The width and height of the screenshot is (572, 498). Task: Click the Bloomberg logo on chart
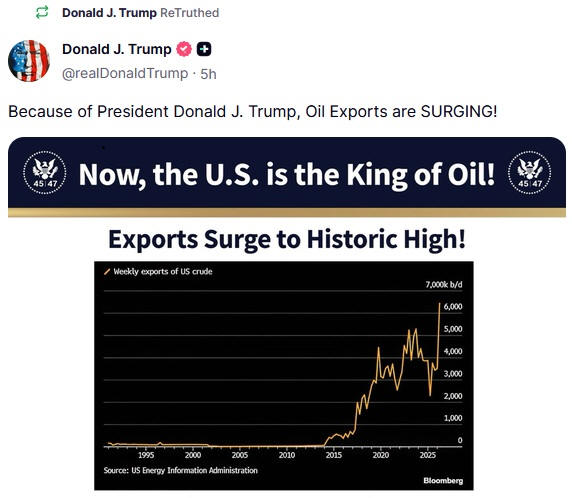(x=443, y=480)
